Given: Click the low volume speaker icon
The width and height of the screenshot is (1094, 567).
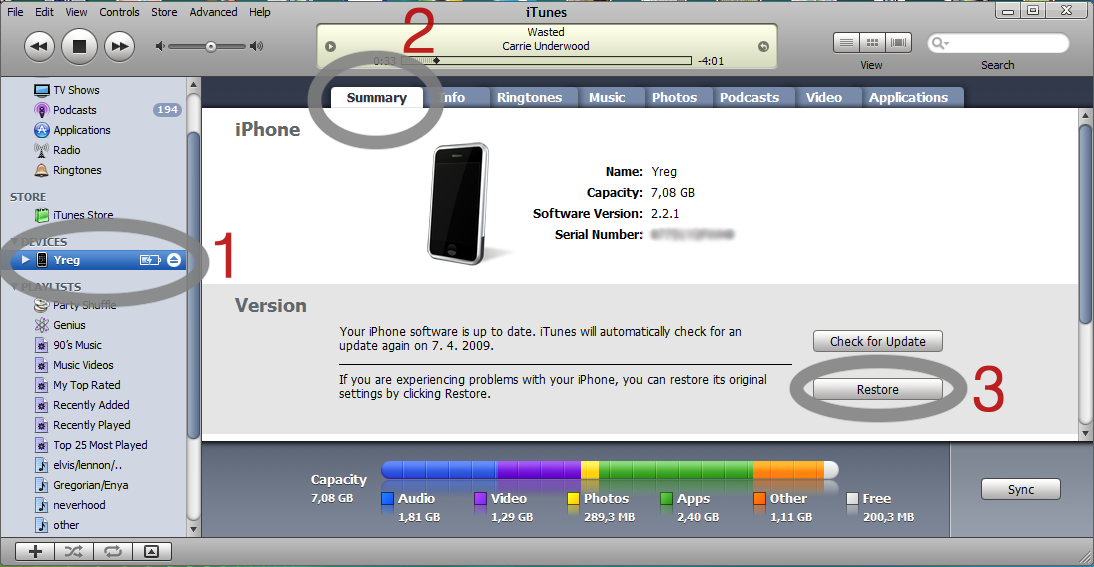Looking at the screenshot, I should [x=160, y=47].
